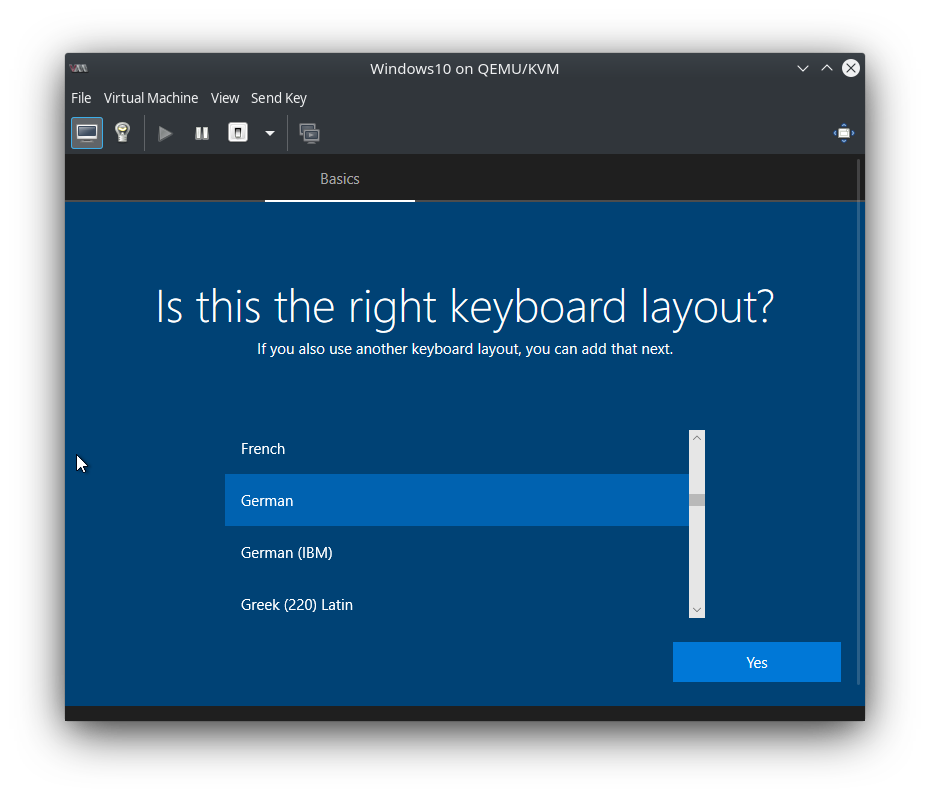This screenshot has height=798, width=930.
Task: Open the View menu
Action: click(x=225, y=98)
